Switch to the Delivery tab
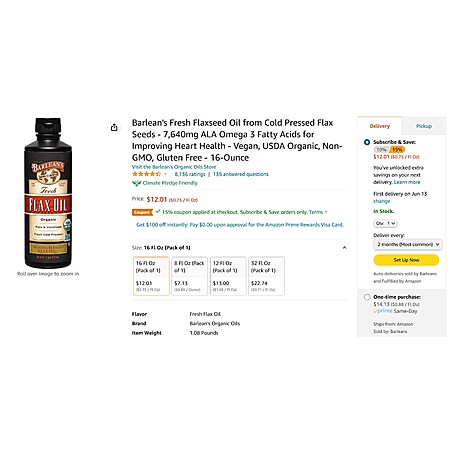 [380, 126]
